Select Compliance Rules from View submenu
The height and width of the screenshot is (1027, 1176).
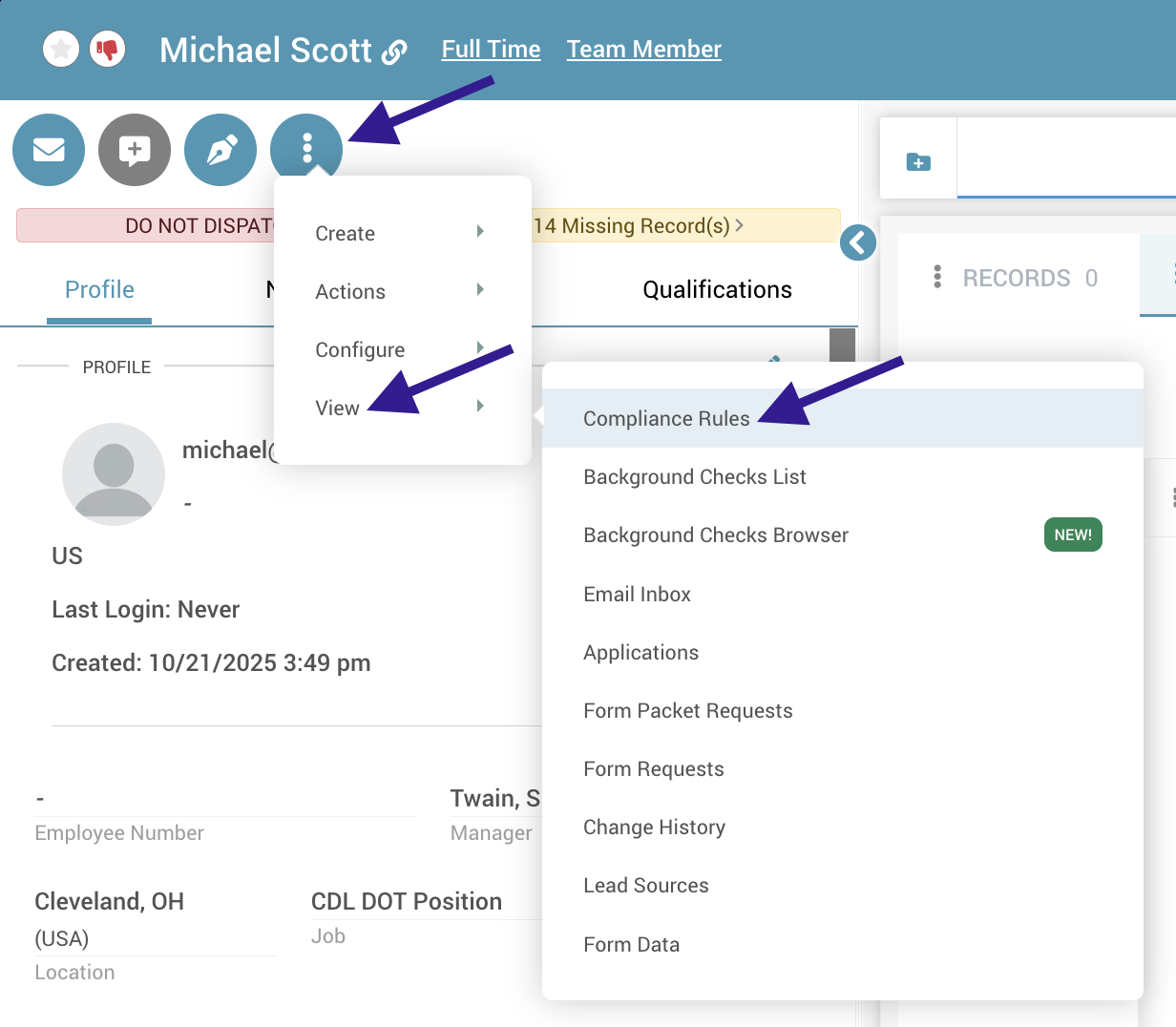tap(666, 419)
